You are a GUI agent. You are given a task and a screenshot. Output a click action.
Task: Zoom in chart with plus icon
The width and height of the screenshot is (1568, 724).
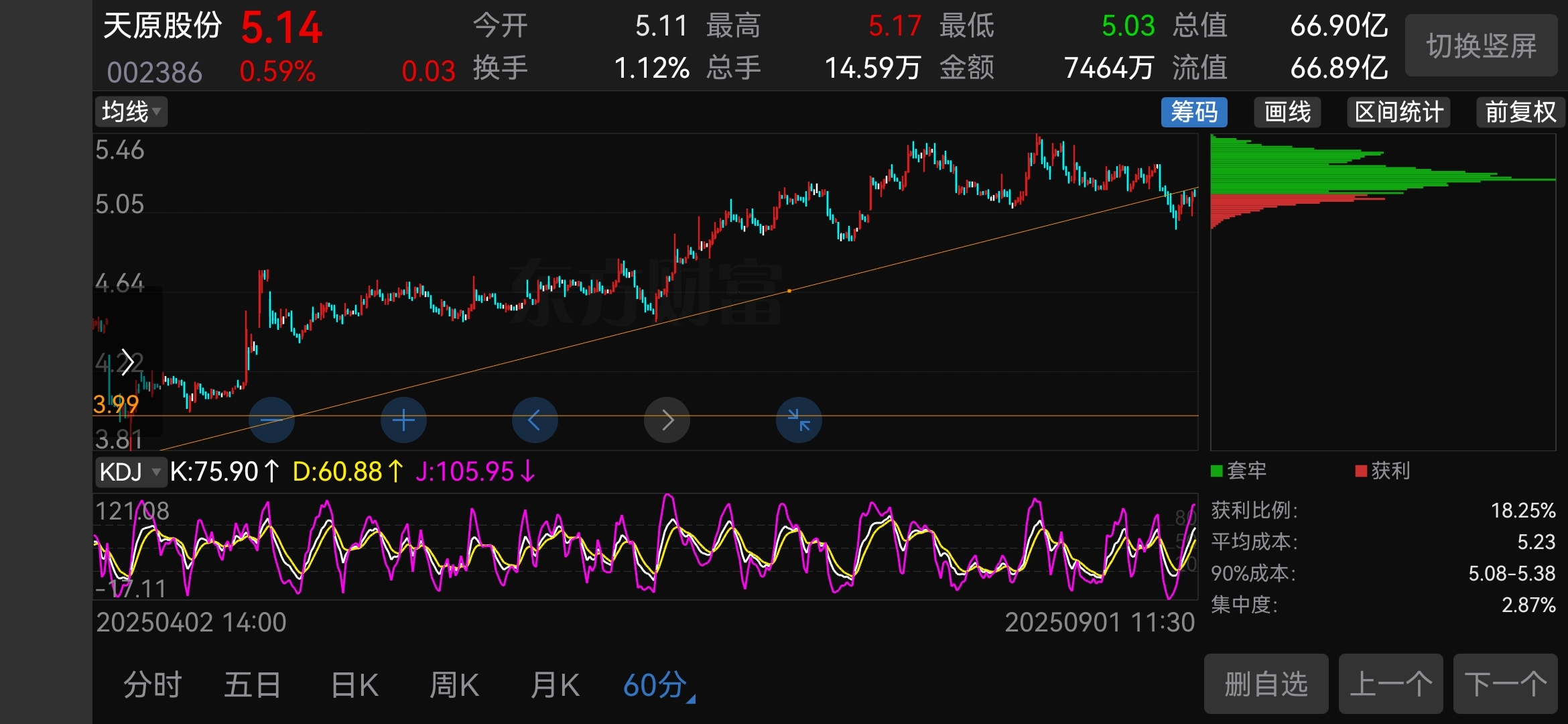pos(403,420)
